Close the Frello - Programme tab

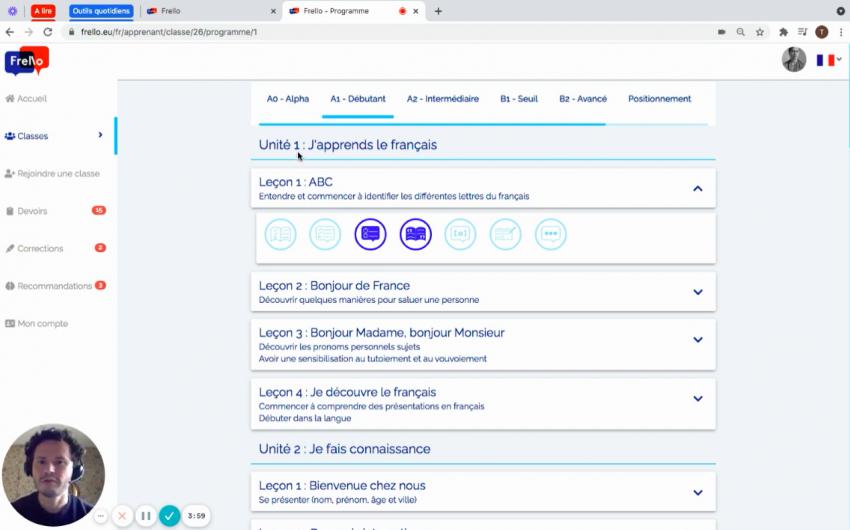416,11
